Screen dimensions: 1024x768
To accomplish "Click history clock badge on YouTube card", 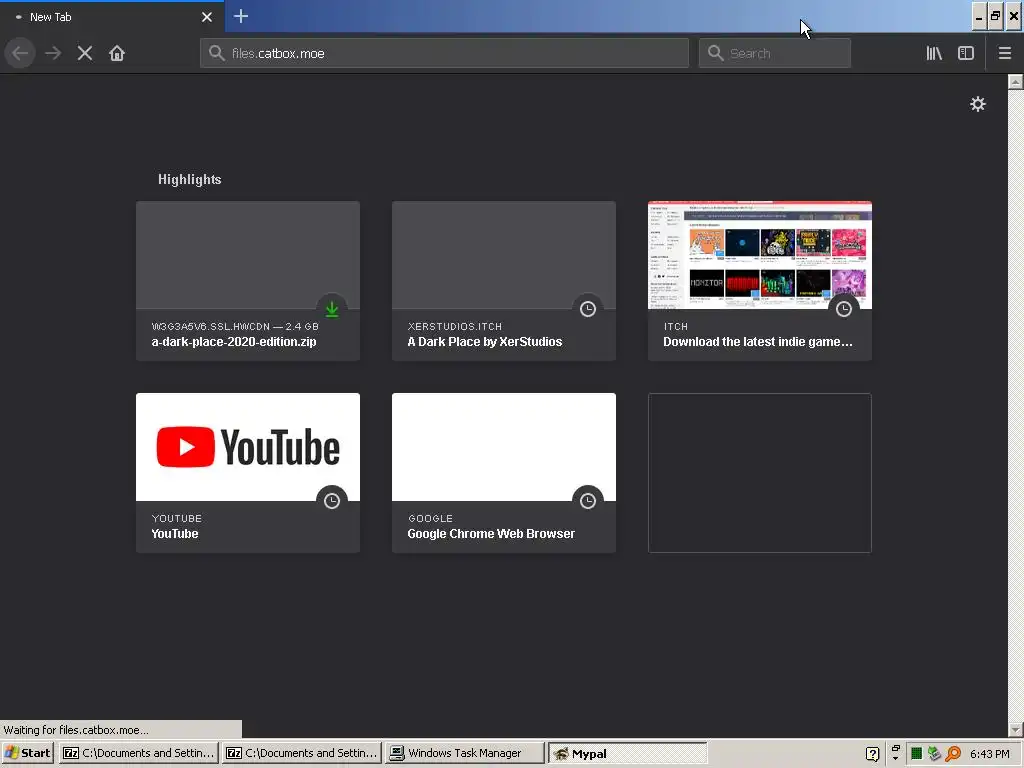I will coord(332,501).
